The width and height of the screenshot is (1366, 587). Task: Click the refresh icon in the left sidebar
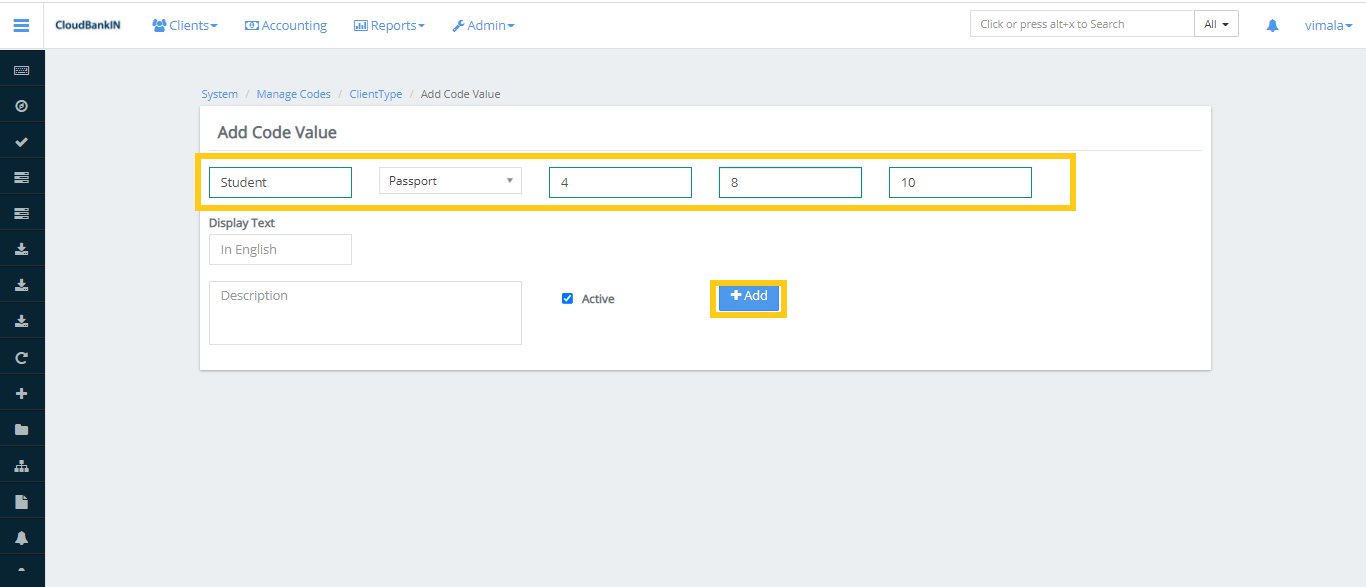[22, 356]
